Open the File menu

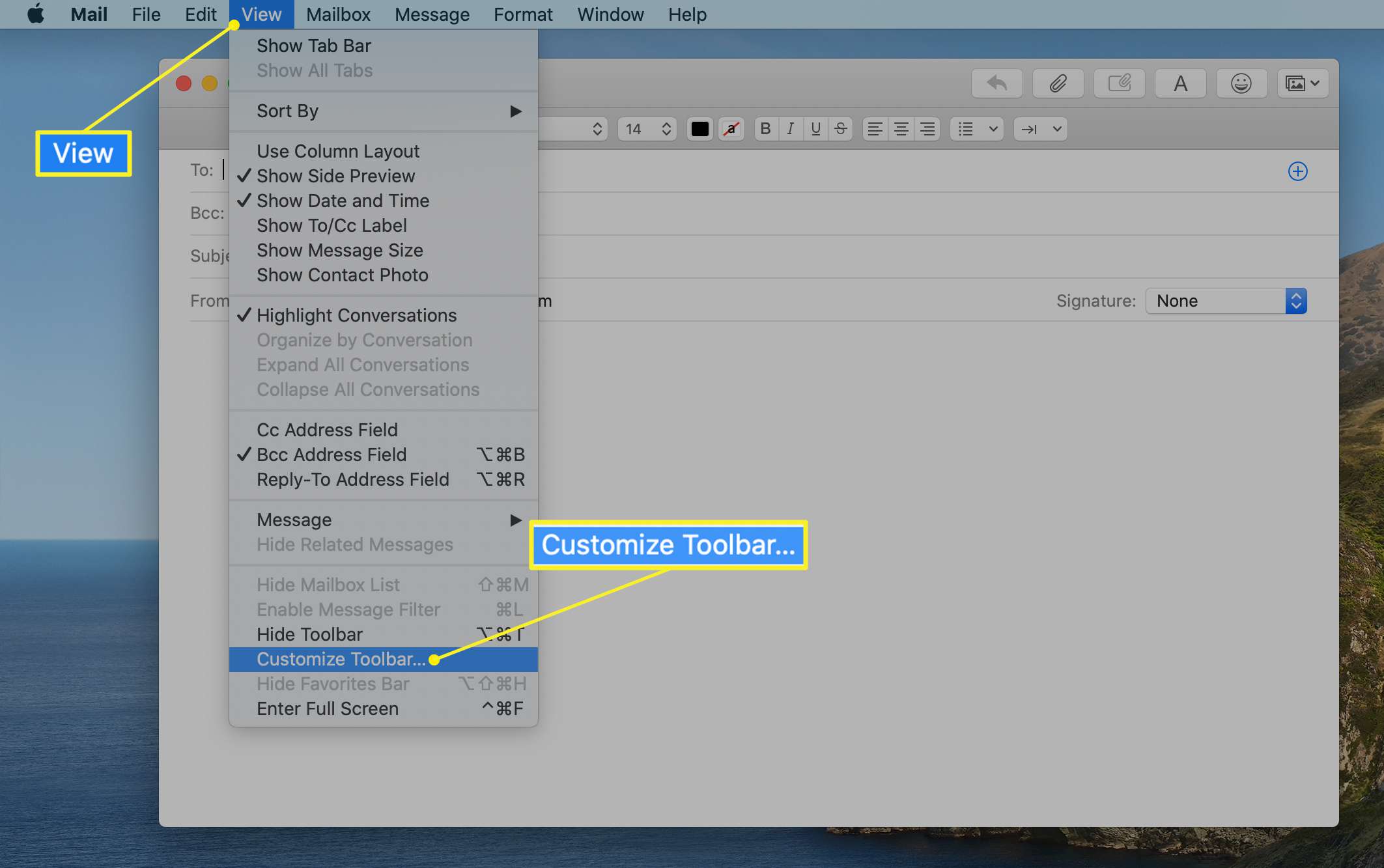(x=146, y=14)
